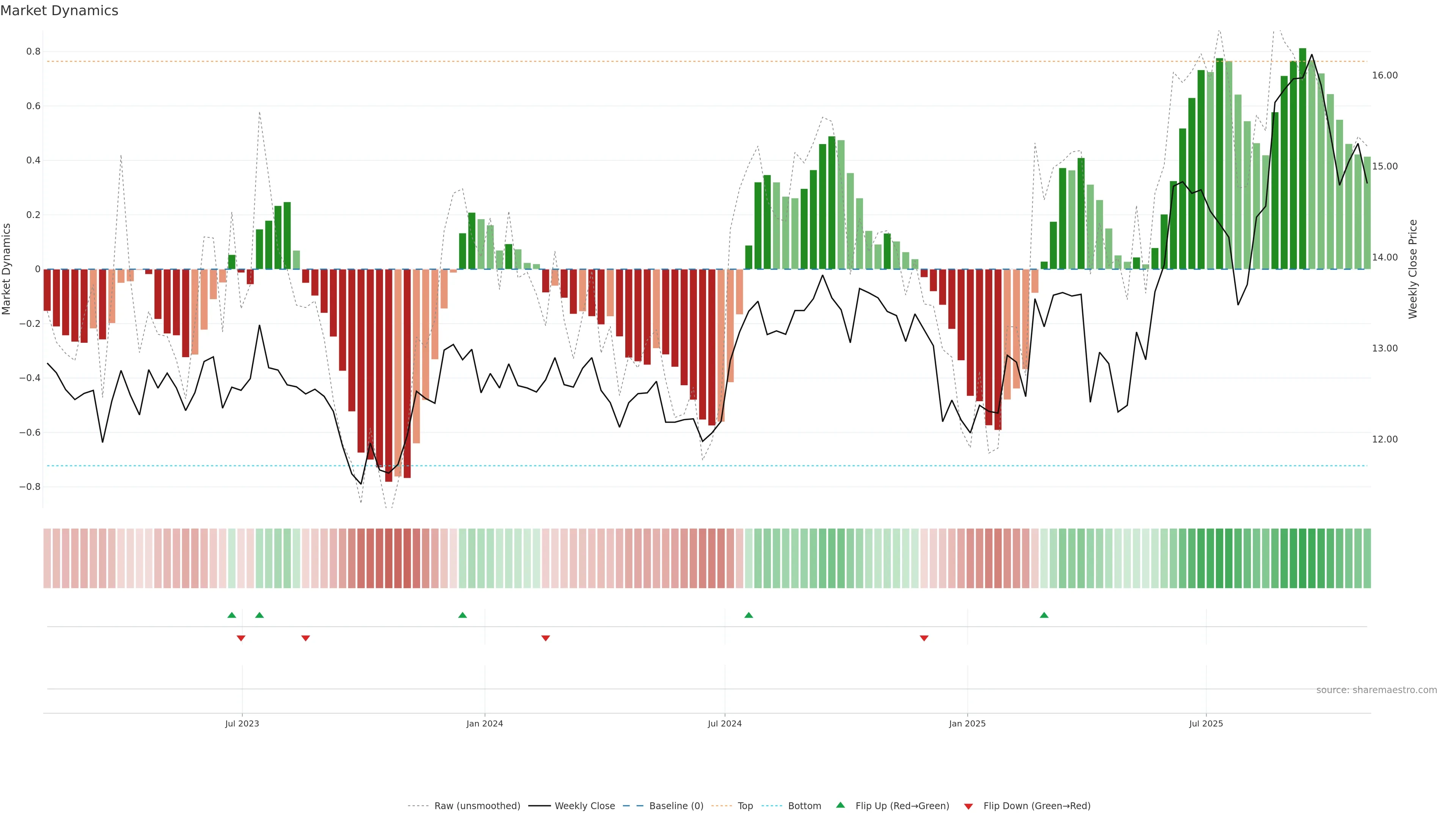Click the red flip-down marker before Jan 2025

924,638
